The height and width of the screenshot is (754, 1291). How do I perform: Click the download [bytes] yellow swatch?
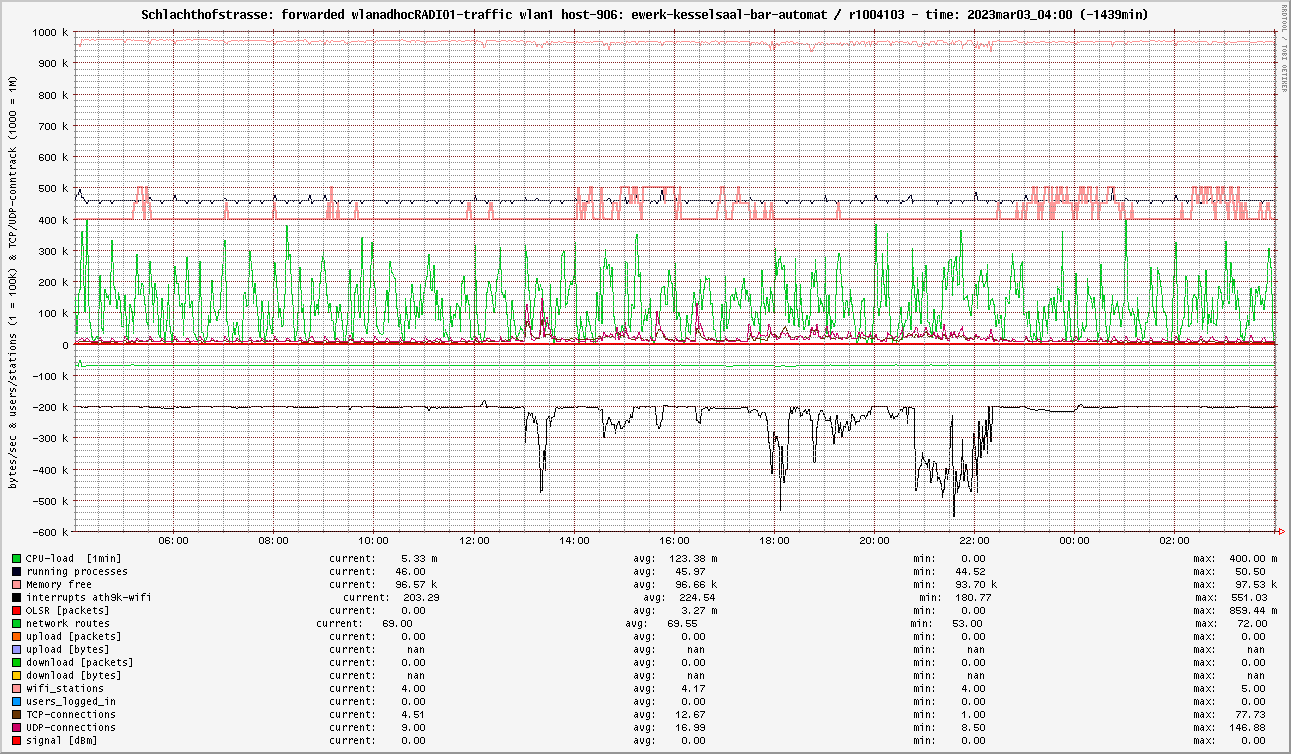point(17,675)
